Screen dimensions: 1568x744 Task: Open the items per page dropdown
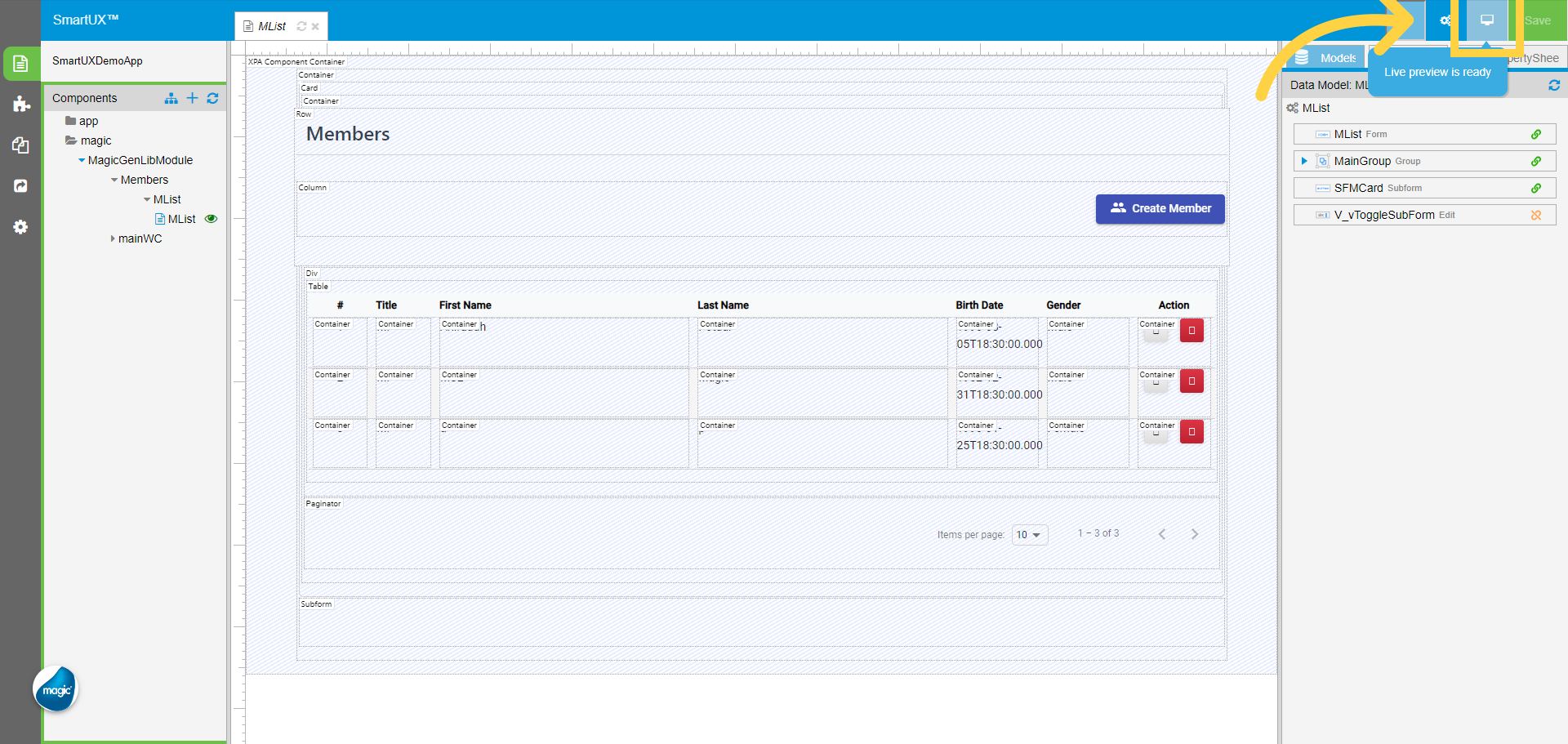pos(1029,535)
